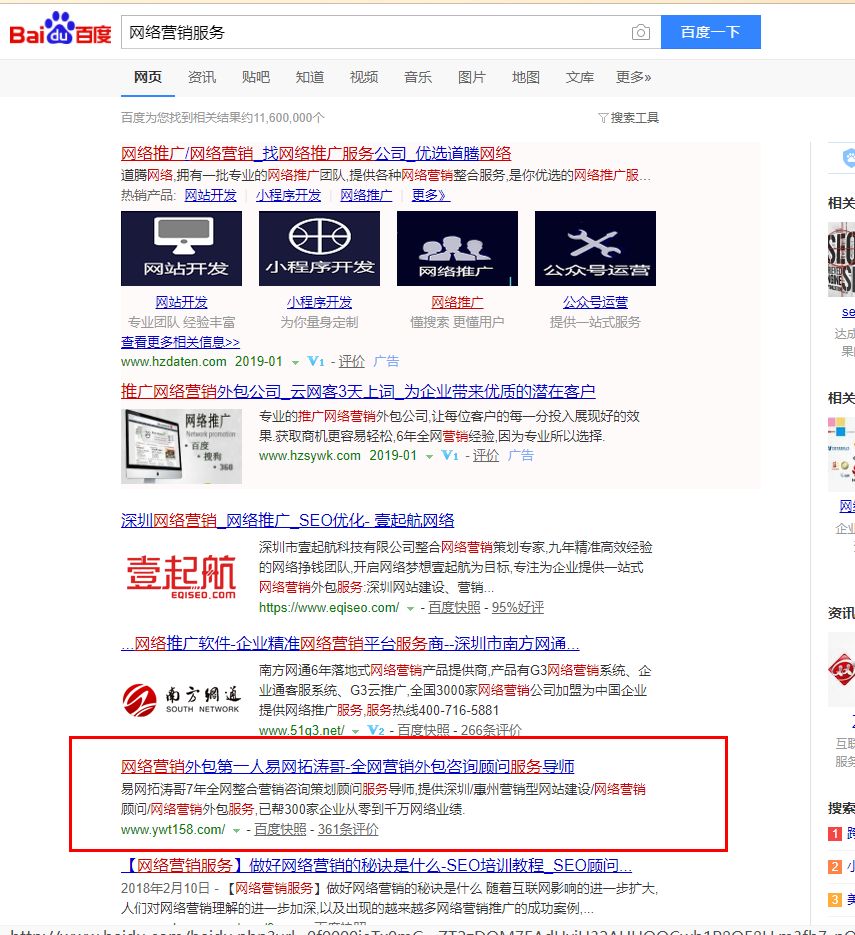
Task: Click sidebar hot search rank 2 badge
Action: [835, 866]
